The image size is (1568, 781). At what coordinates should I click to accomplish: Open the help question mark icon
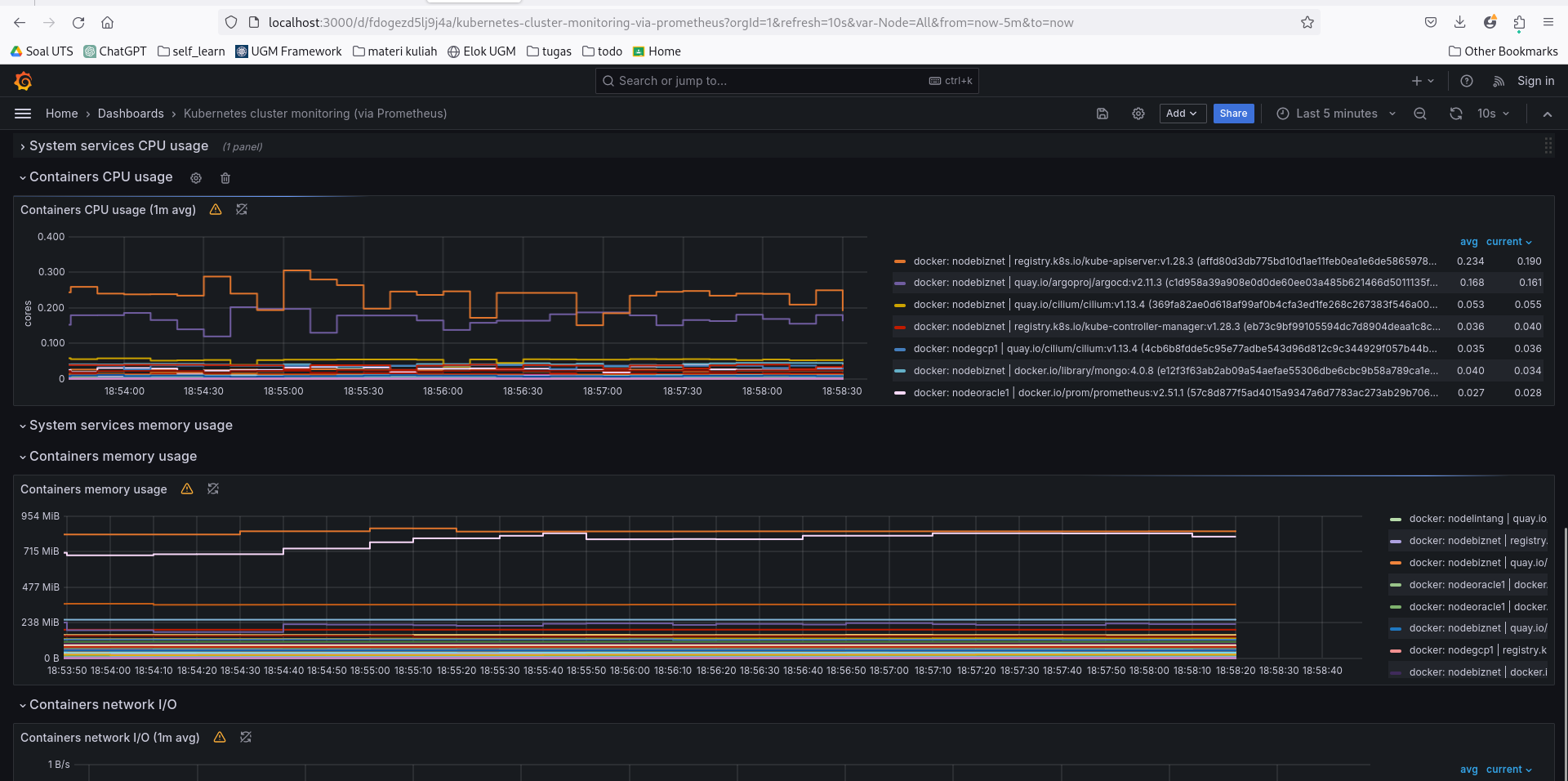point(1466,81)
